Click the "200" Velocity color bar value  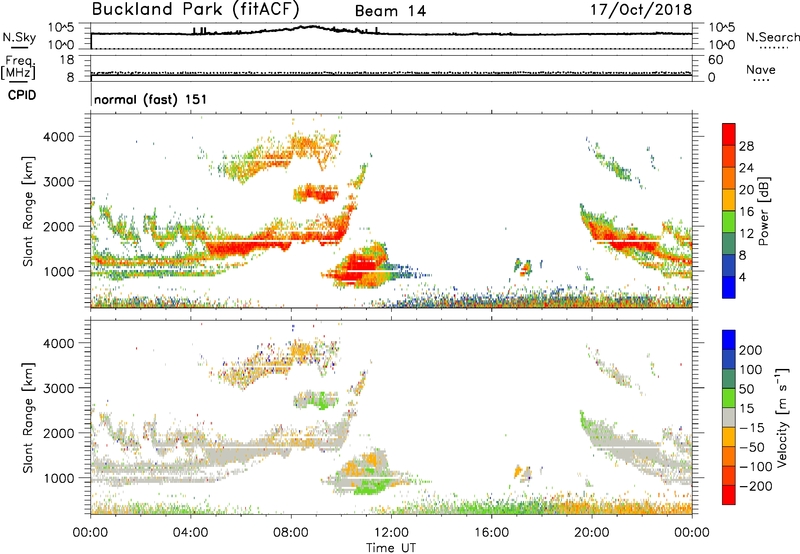pos(751,350)
